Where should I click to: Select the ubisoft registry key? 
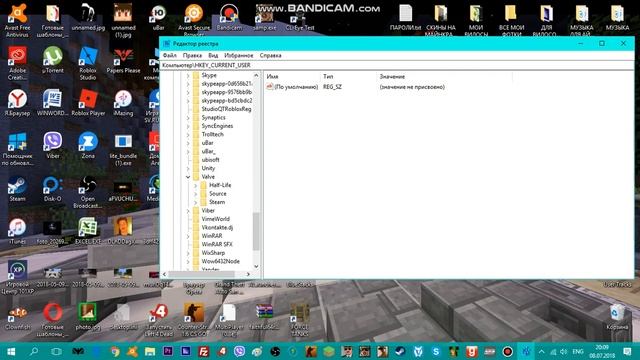point(210,160)
